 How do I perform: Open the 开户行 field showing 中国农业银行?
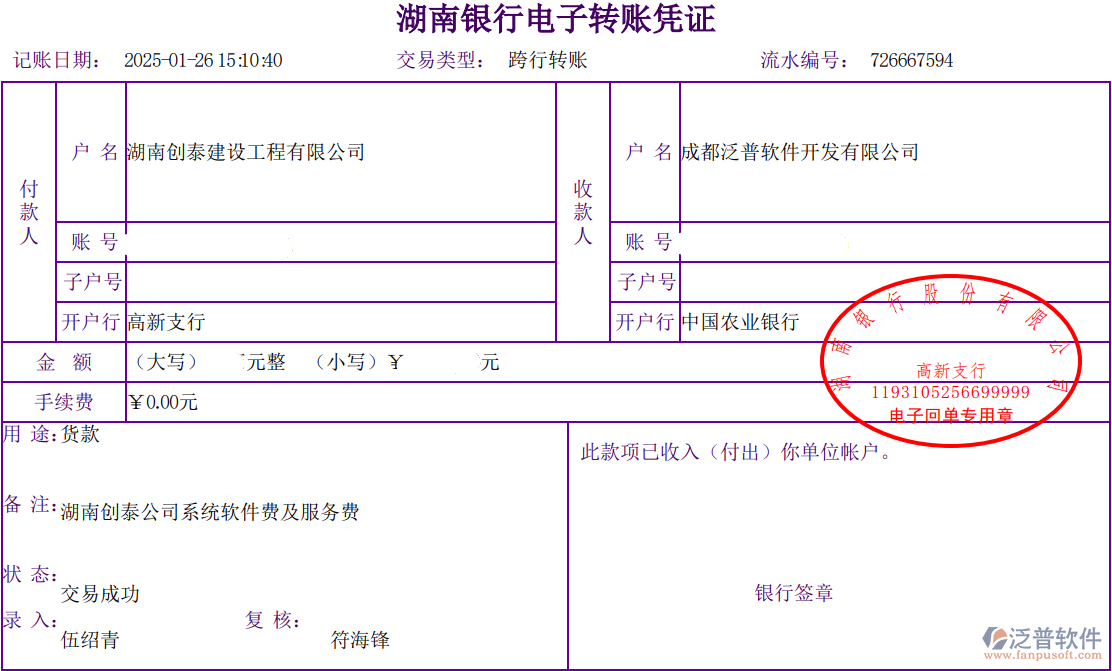740,320
